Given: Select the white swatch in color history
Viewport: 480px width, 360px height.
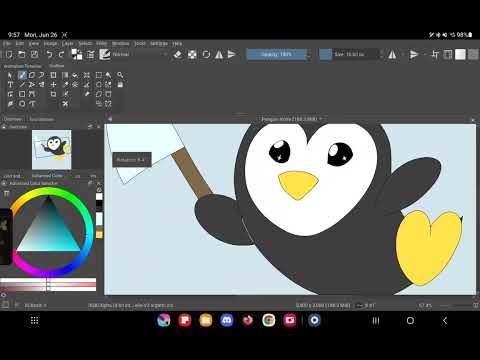Looking at the screenshot, I should pos(99,196).
